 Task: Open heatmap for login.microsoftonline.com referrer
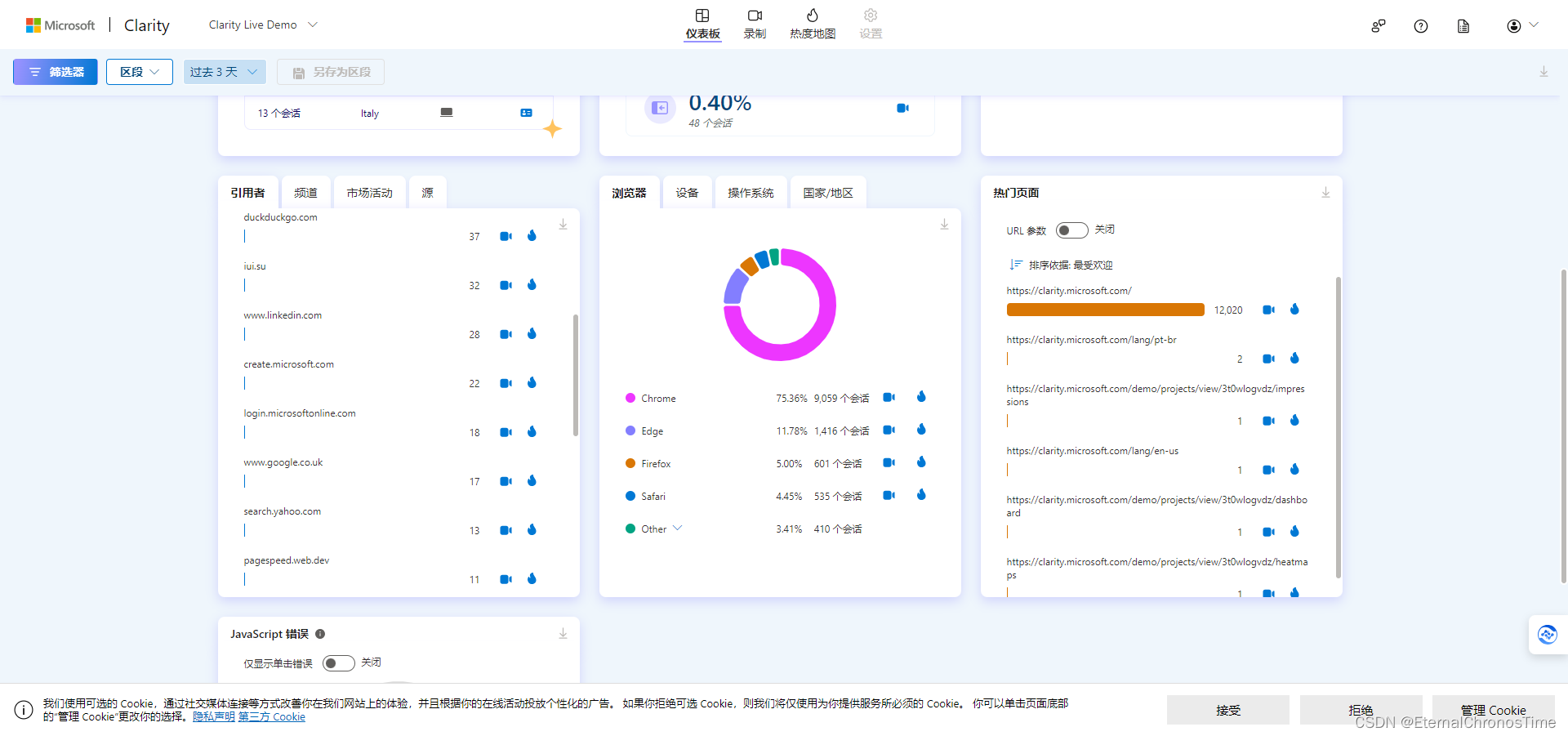click(532, 431)
